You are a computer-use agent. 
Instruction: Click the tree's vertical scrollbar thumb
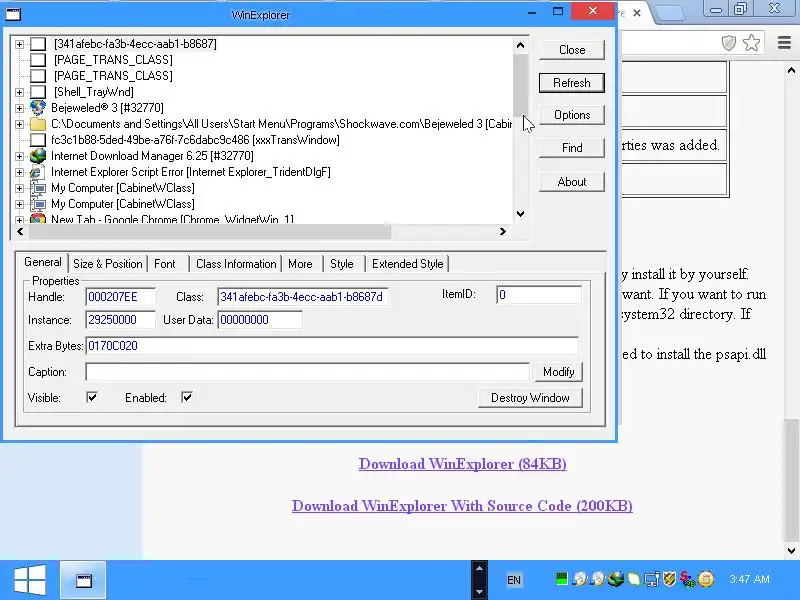[x=520, y=85]
